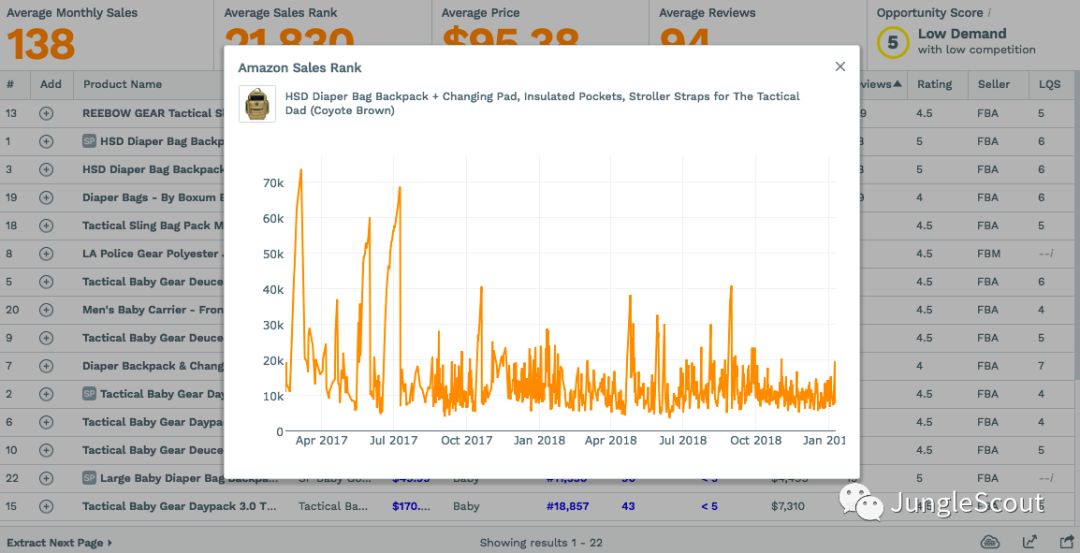Click the 70k y-axis label
This screenshot has height=553, width=1080.
273,183
